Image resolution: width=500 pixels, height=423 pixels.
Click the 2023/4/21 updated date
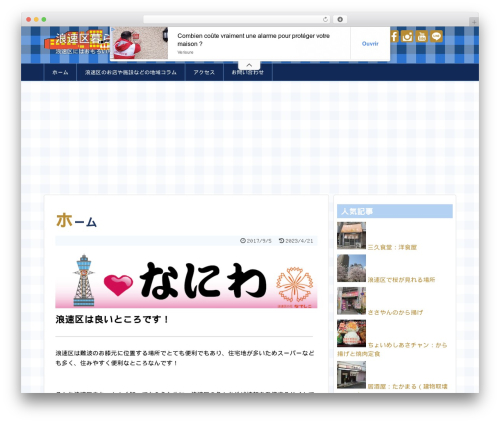pos(296,241)
